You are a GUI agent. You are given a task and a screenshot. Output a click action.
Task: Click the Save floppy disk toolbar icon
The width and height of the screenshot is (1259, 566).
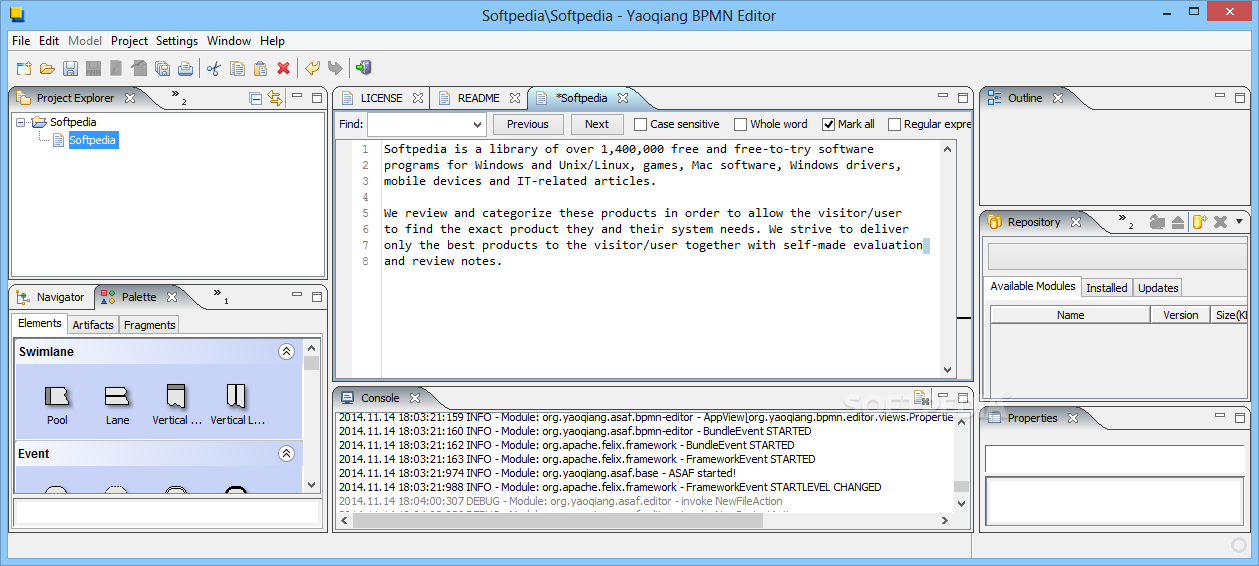(x=70, y=68)
